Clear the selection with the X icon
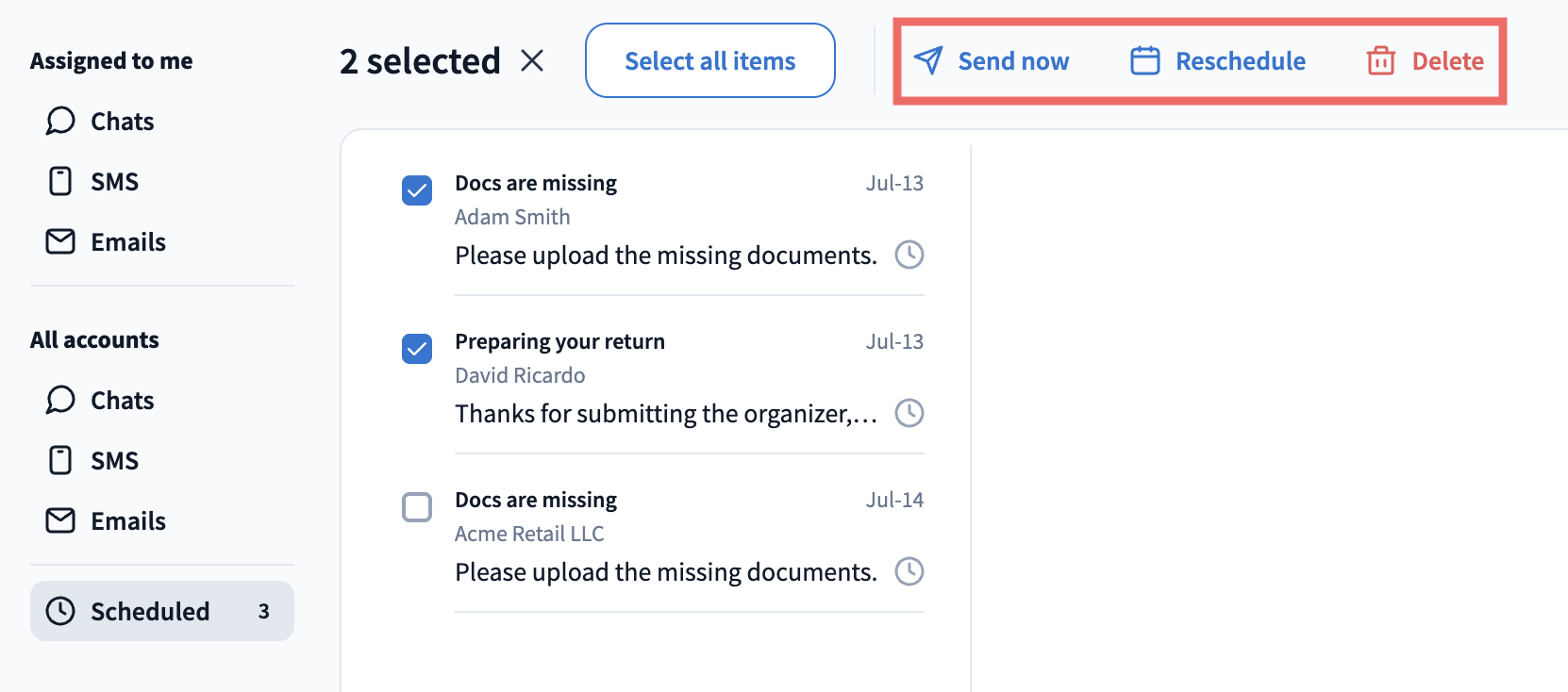1568x692 pixels. click(532, 61)
